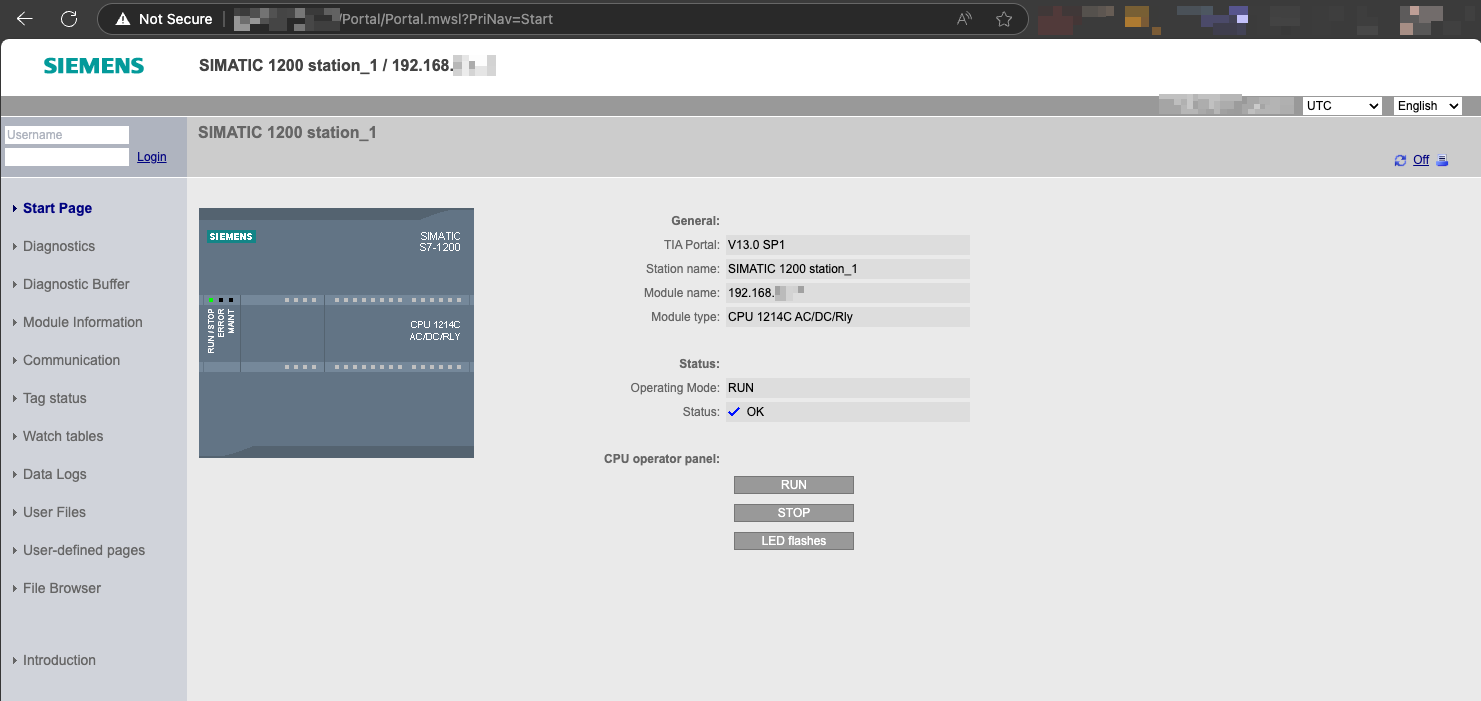Click the Module name IP address value

(x=848, y=293)
